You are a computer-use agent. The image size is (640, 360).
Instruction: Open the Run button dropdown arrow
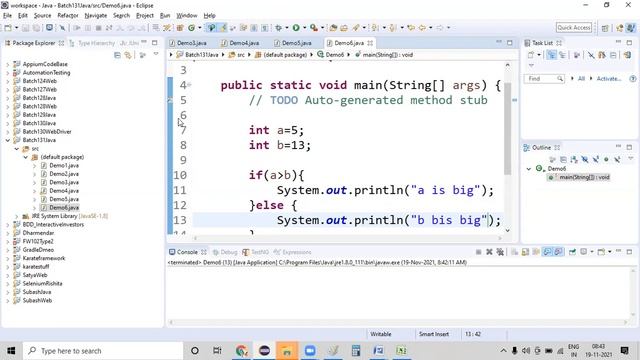(x=304, y=28)
